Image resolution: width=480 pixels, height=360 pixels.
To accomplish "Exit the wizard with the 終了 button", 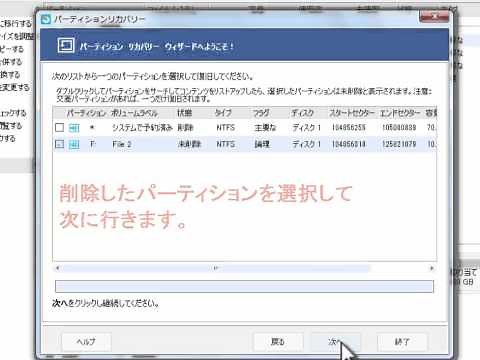I will click(x=402, y=342).
